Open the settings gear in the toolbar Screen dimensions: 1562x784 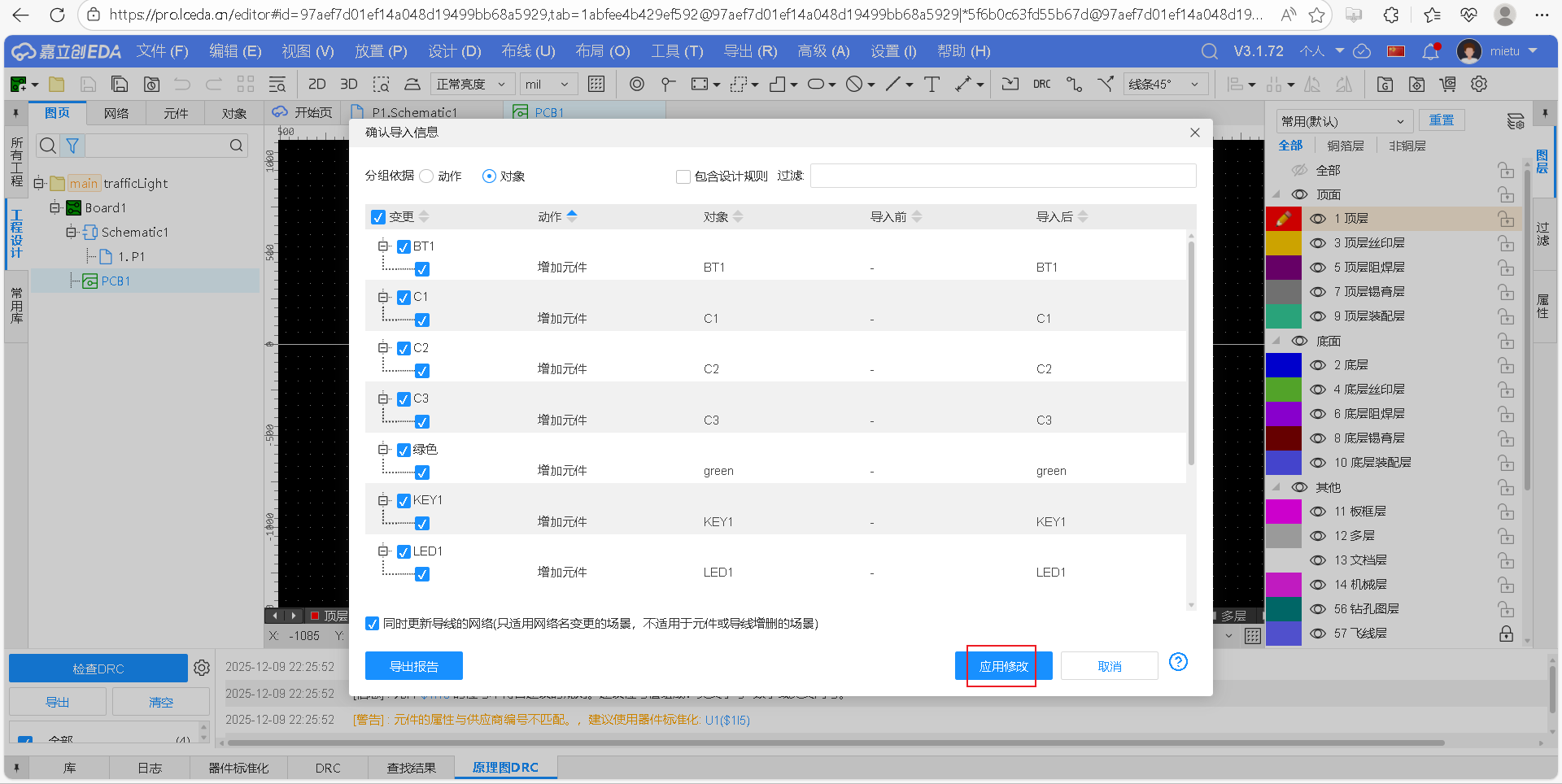[x=1479, y=84]
